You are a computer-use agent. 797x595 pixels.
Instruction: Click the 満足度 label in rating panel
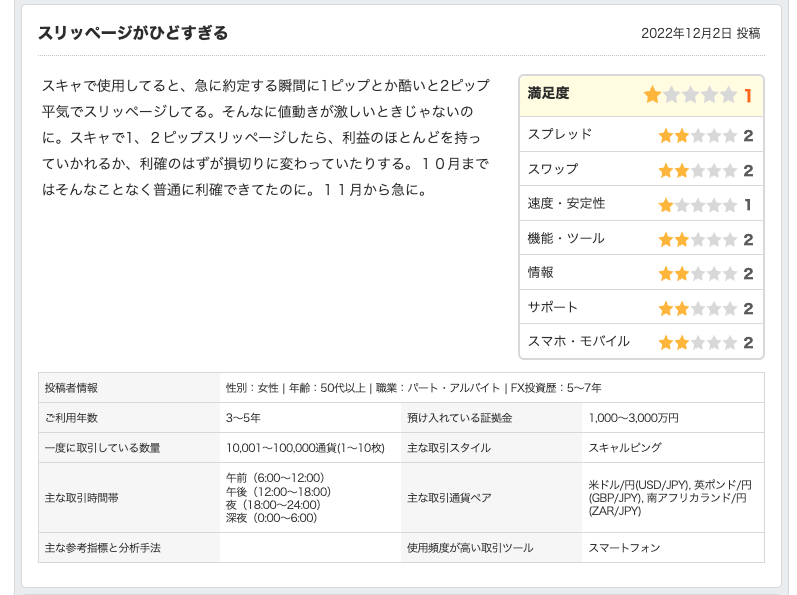click(x=549, y=94)
